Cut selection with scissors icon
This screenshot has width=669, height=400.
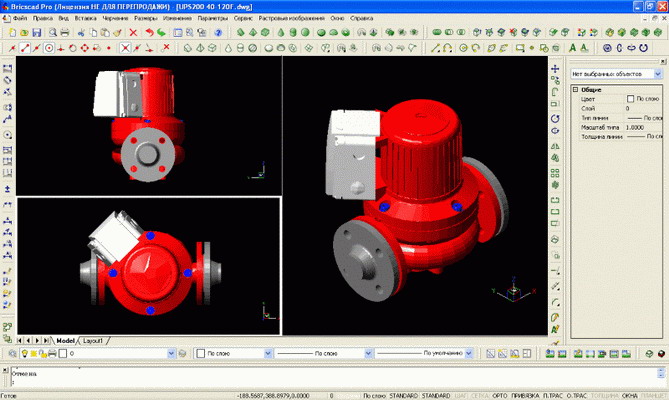point(81,32)
